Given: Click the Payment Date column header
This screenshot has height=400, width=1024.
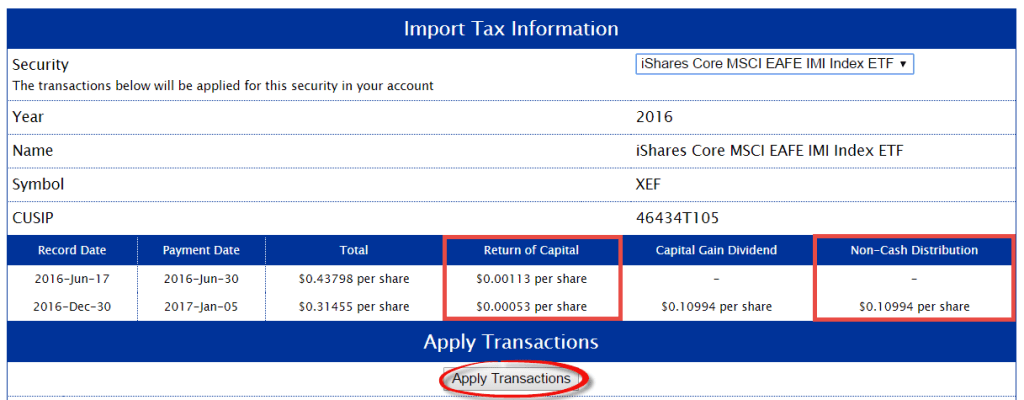Looking at the screenshot, I should tap(201, 250).
